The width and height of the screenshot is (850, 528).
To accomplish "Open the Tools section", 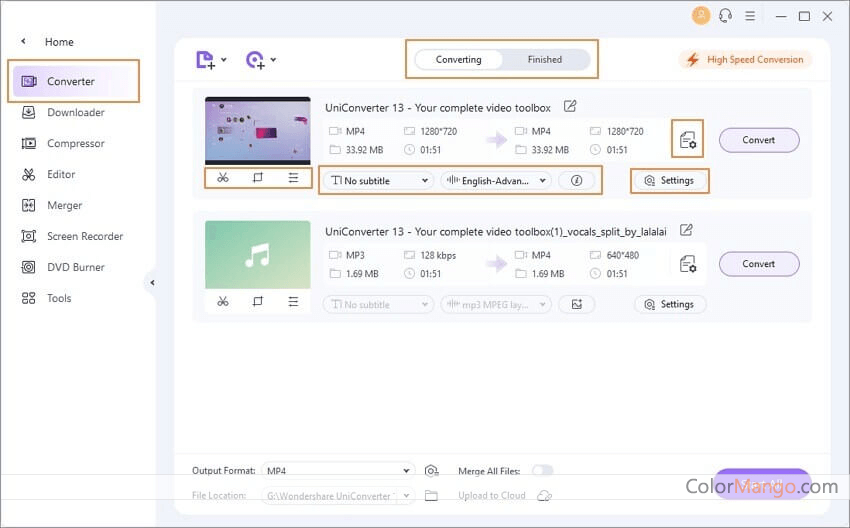I will [x=59, y=298].
